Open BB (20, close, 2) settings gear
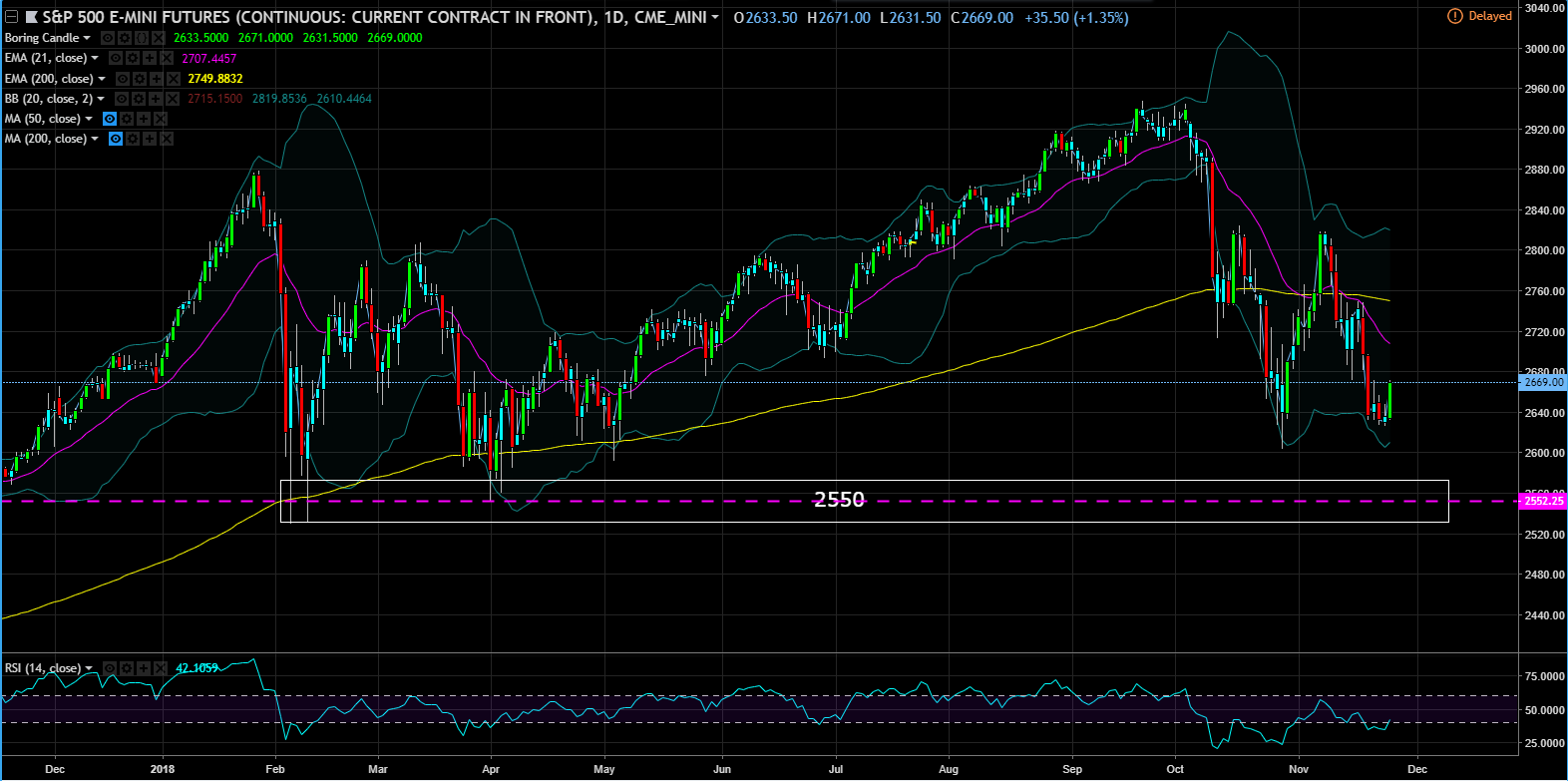This screenshot has height=781, width=1568. pos(139,99)
